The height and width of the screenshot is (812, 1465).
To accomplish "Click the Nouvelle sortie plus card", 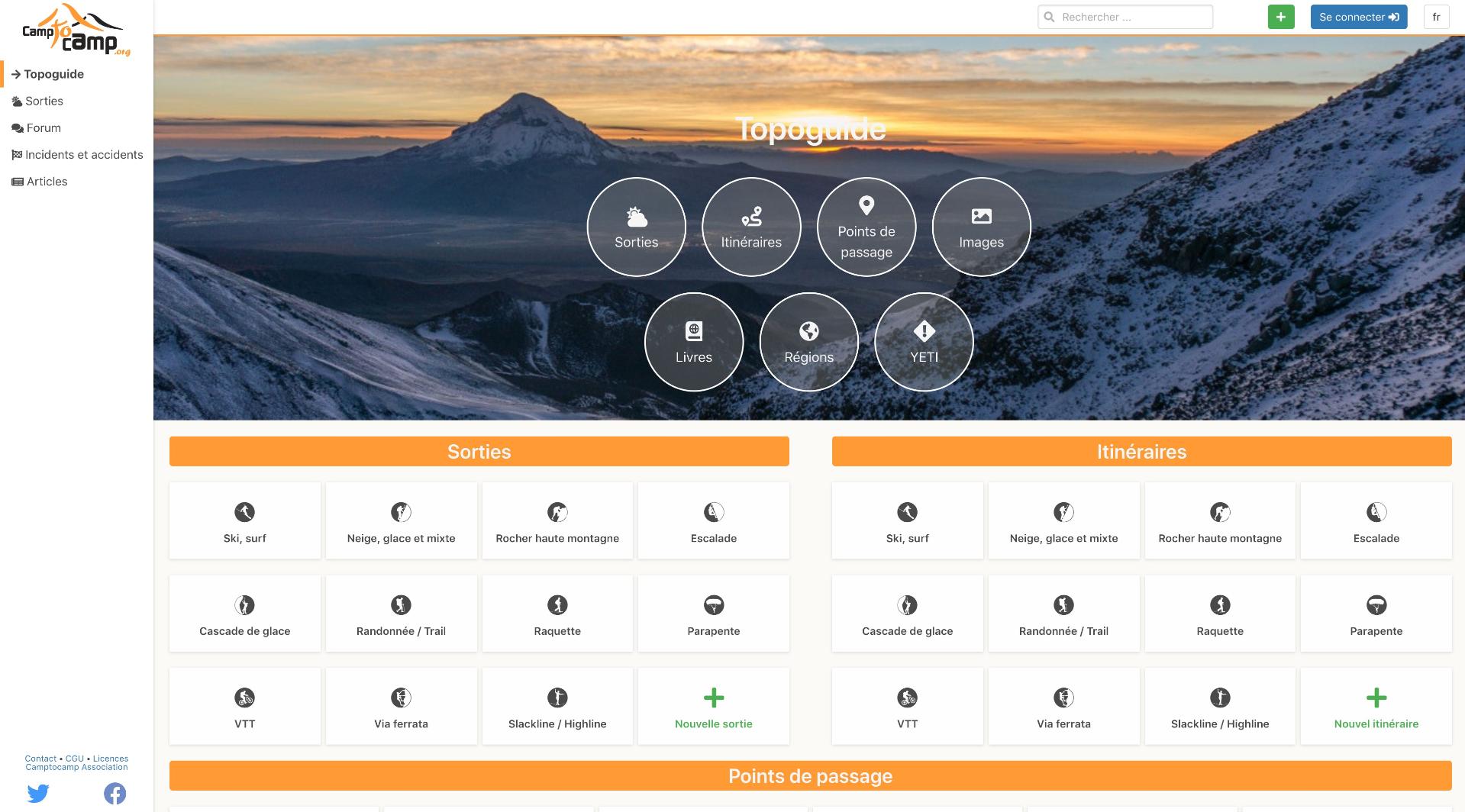I will pyautogui.click(x=714, y=707).
